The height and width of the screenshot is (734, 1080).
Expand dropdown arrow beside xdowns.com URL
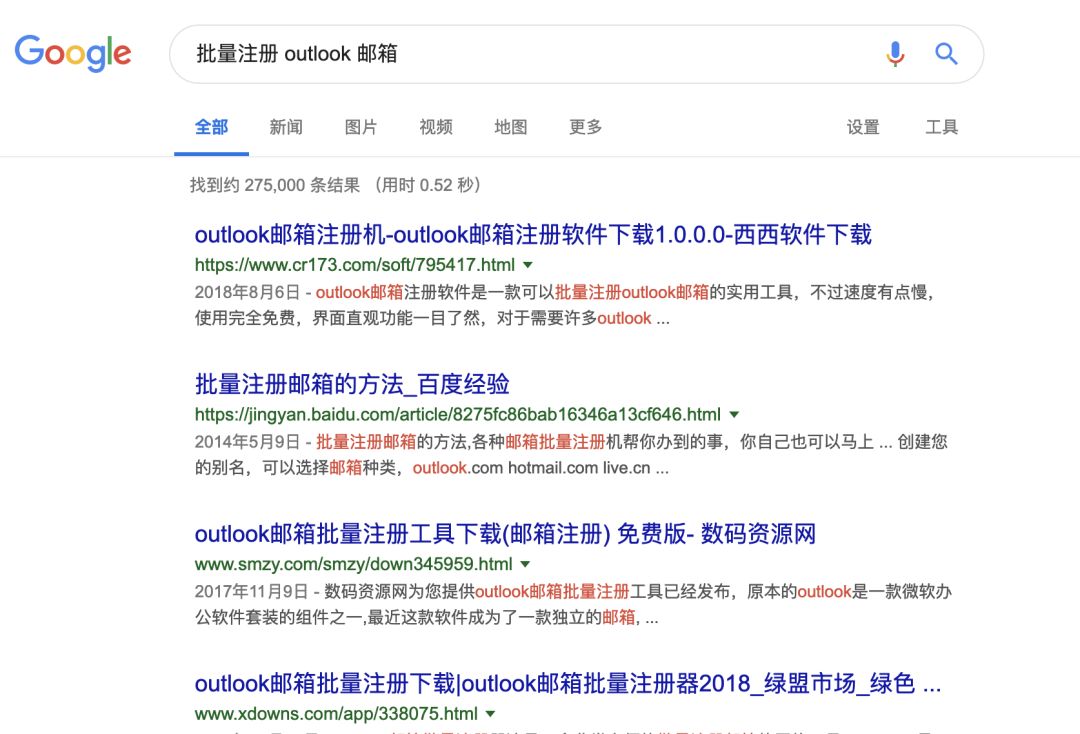[490, 714]
